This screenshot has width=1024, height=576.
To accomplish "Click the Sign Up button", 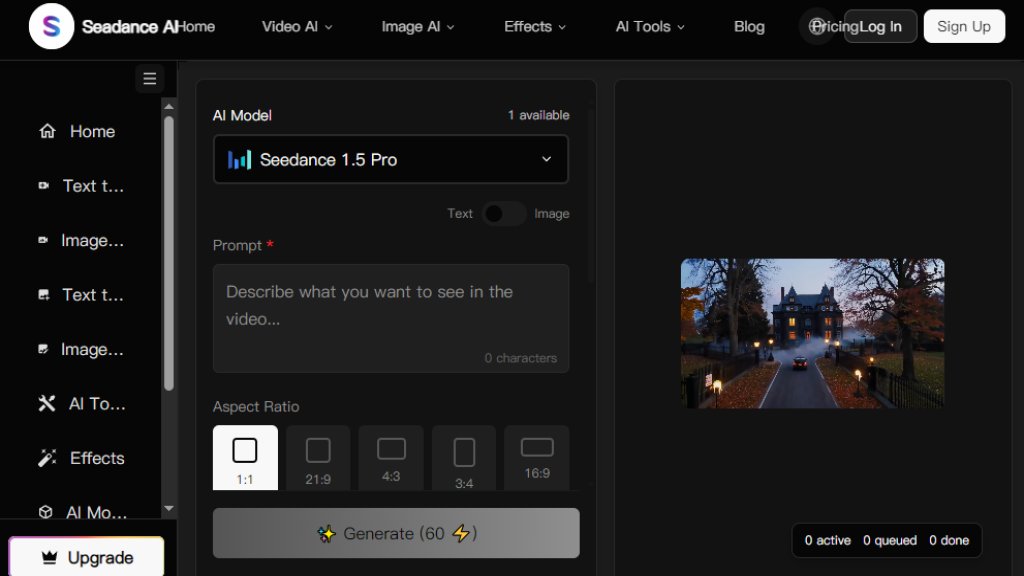I will [964, 27].
